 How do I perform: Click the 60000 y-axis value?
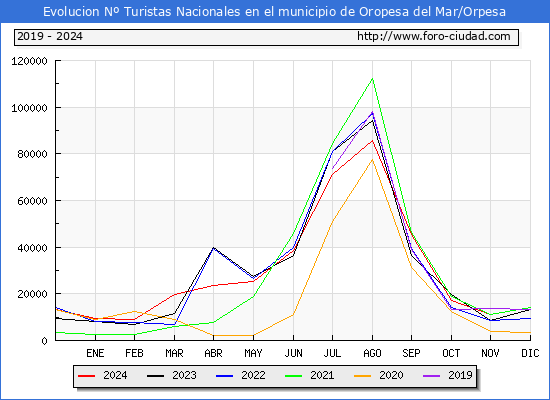click(32, 201)
